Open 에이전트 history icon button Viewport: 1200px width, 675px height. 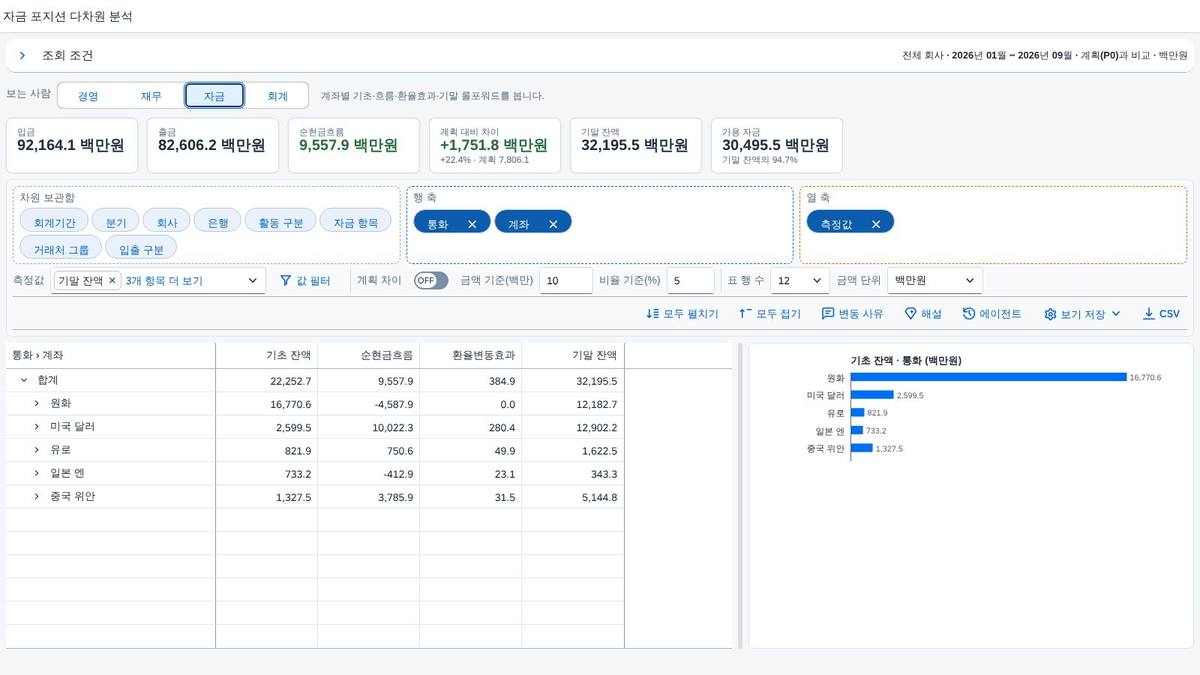point(992,314)
